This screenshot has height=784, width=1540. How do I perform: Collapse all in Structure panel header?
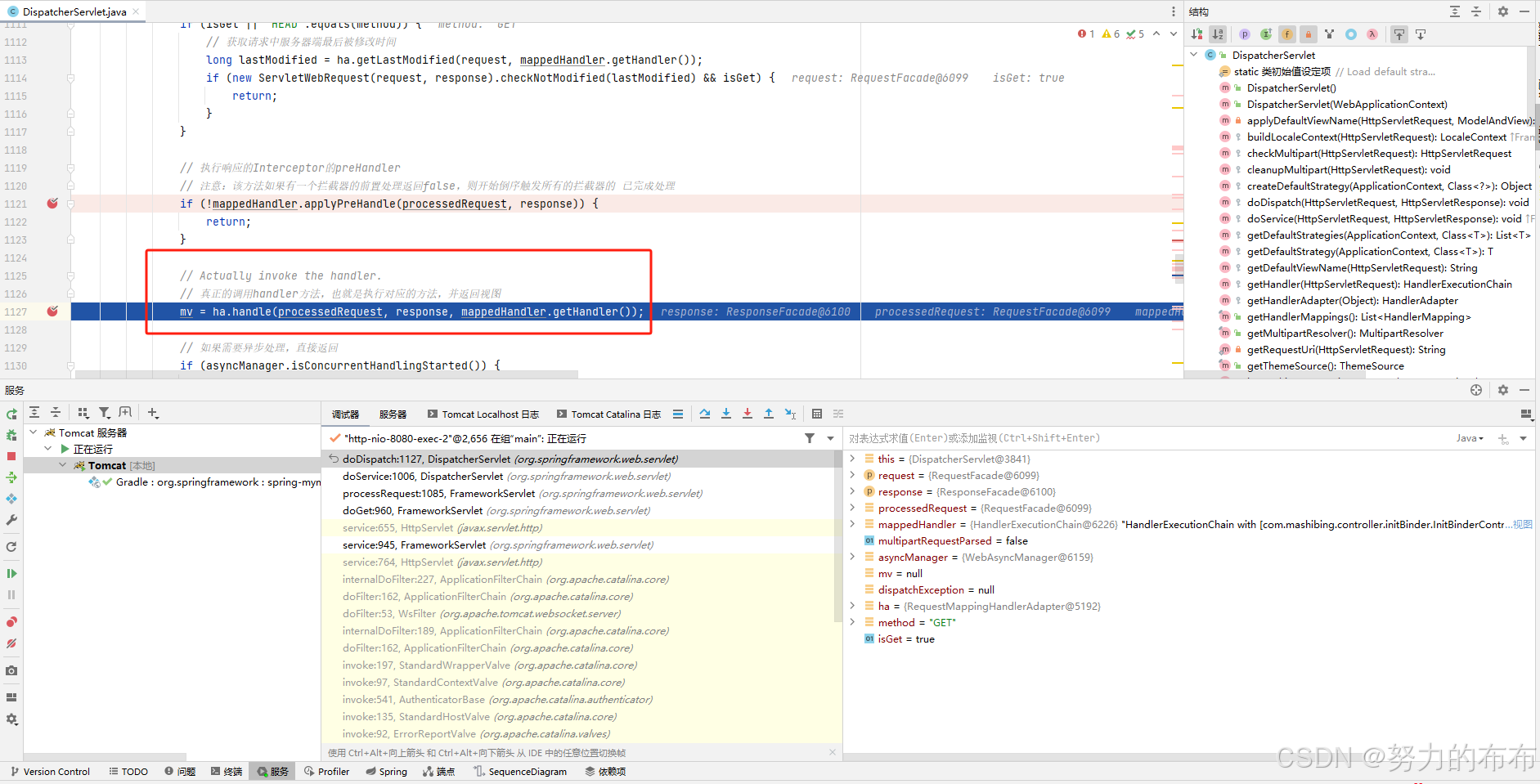1476,11
